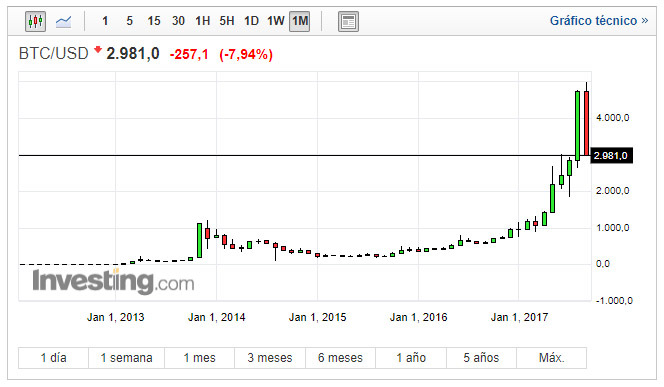Show the Máx. range

tap(551, 358)
